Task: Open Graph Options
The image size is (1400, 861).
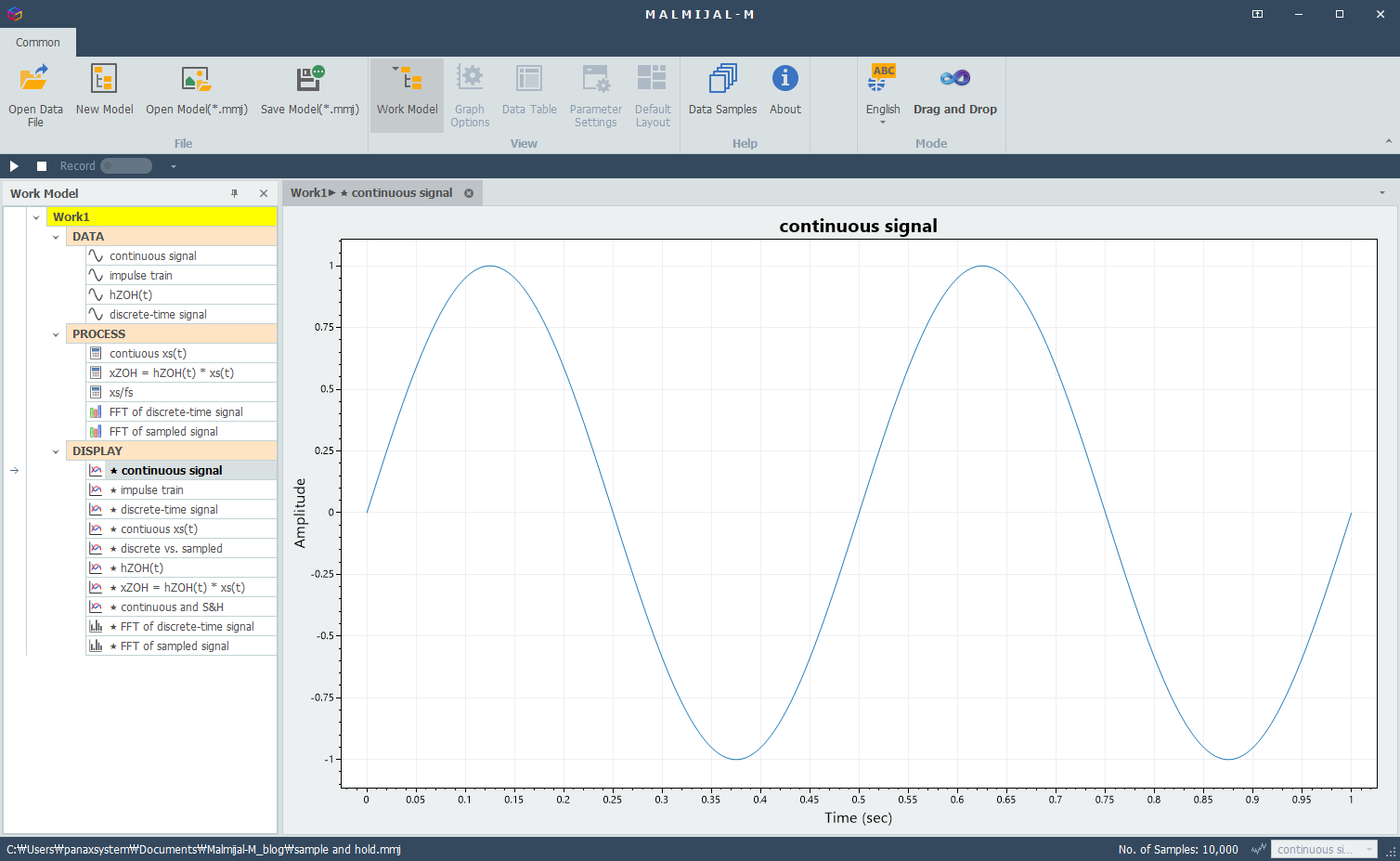Action: pyautogui.click(x=470, y=95)
